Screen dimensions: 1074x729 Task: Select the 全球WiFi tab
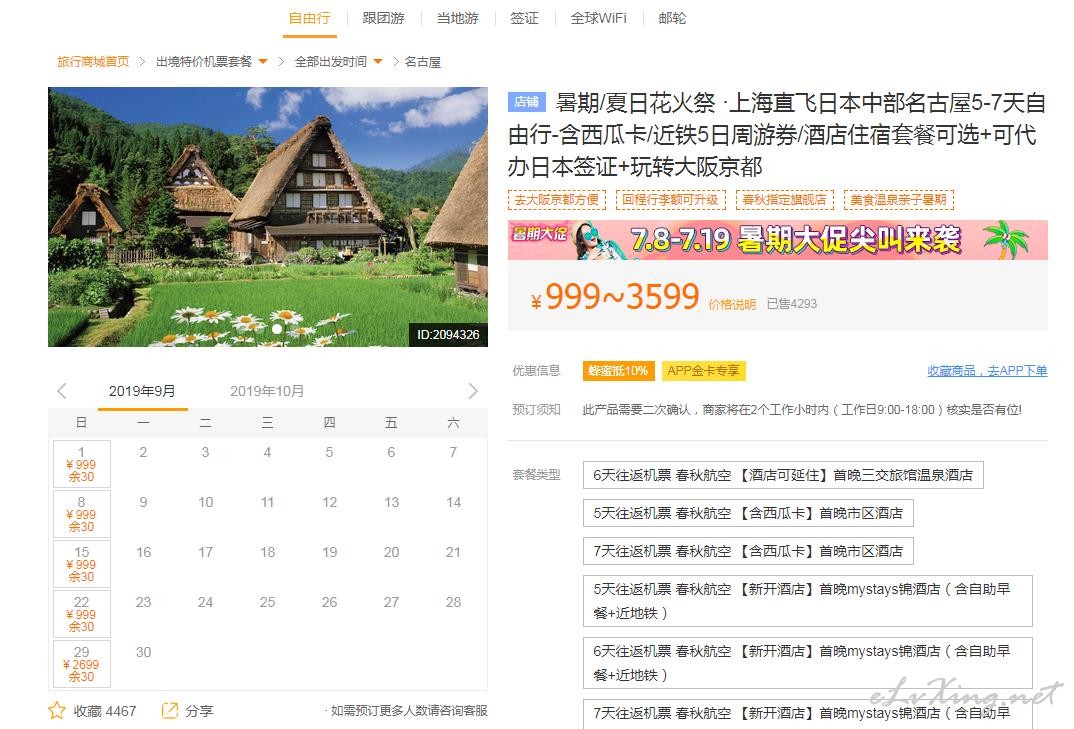pos(599,18)
